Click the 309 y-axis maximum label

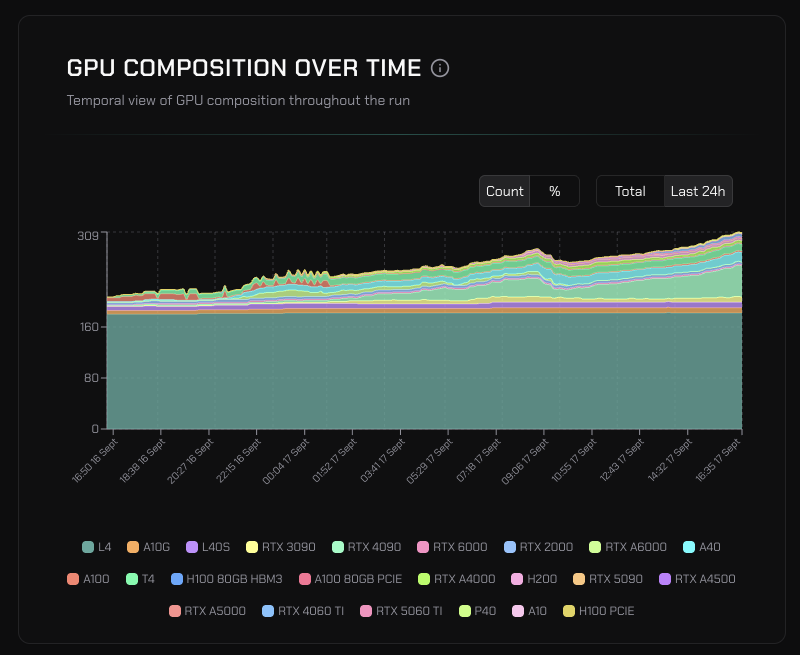point(87,236)
